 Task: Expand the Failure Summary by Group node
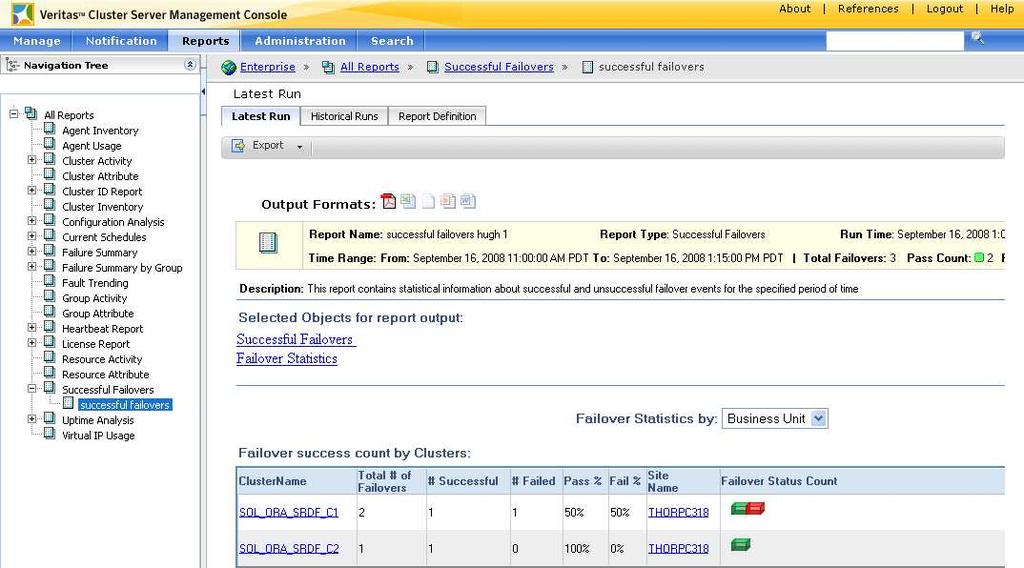pos(31,266)
